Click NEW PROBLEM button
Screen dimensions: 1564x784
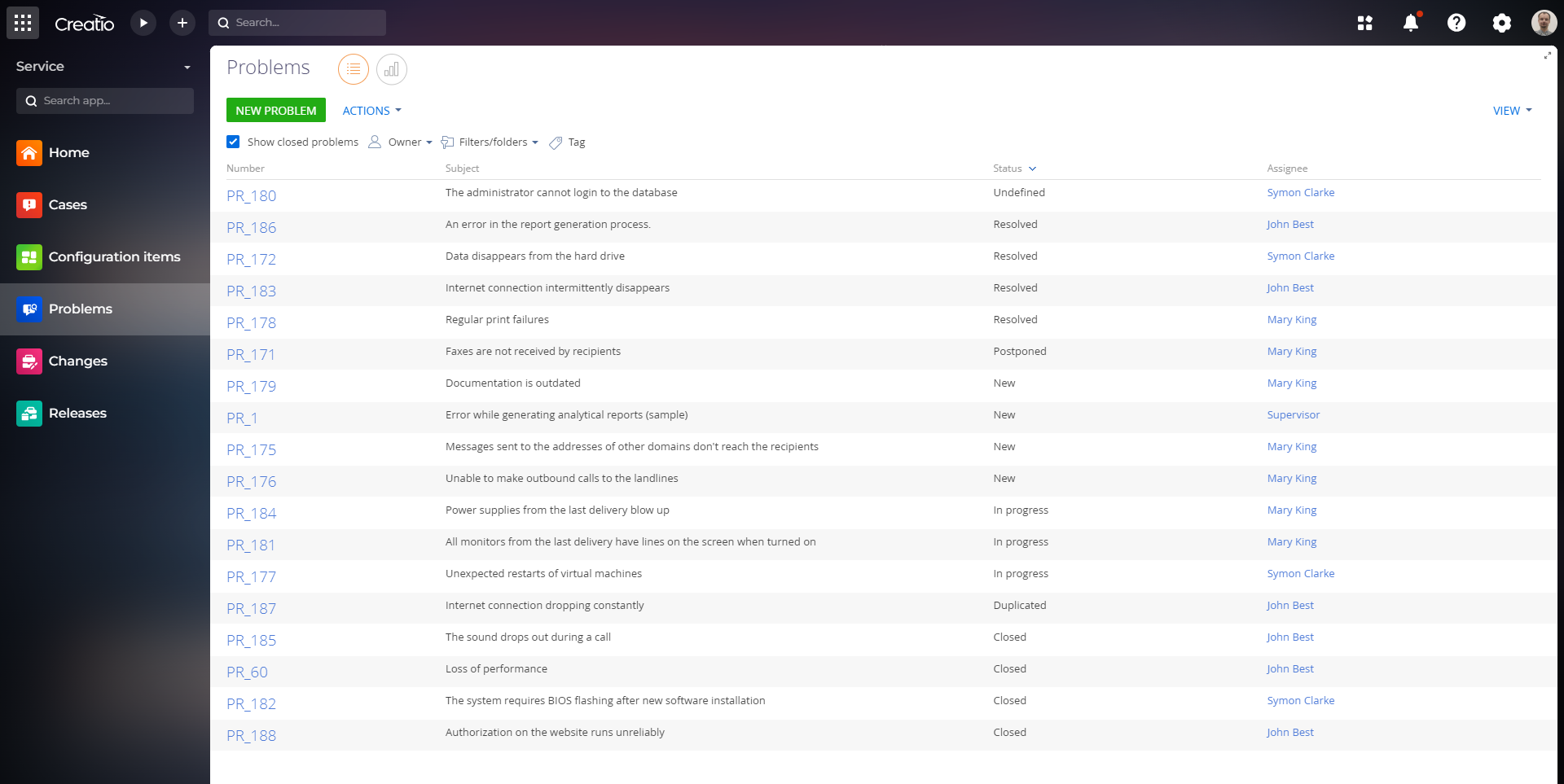tap(276, 111)
